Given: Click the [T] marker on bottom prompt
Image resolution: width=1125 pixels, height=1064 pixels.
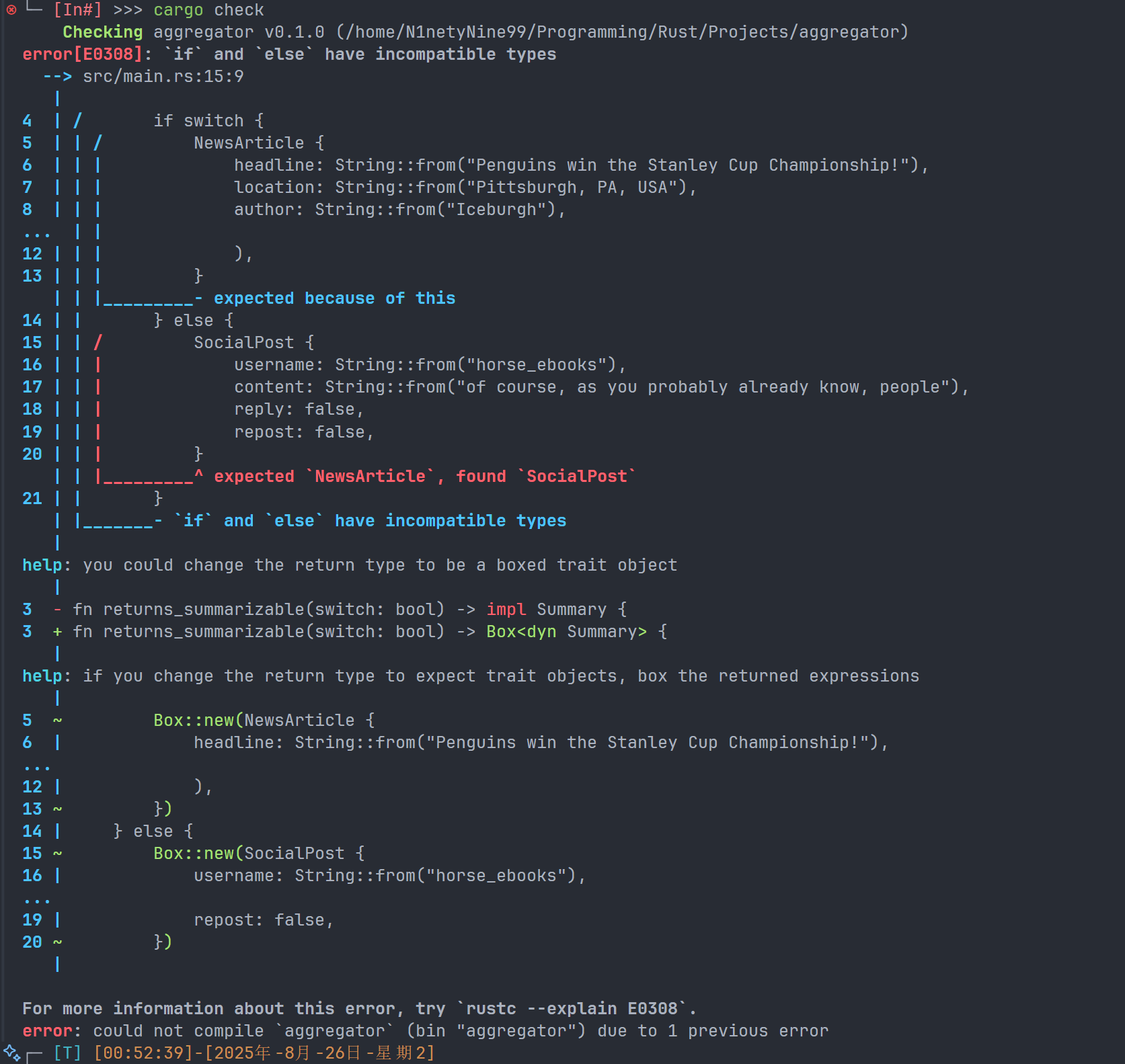Looking at the screenshot, I should tap(67, 1053).
